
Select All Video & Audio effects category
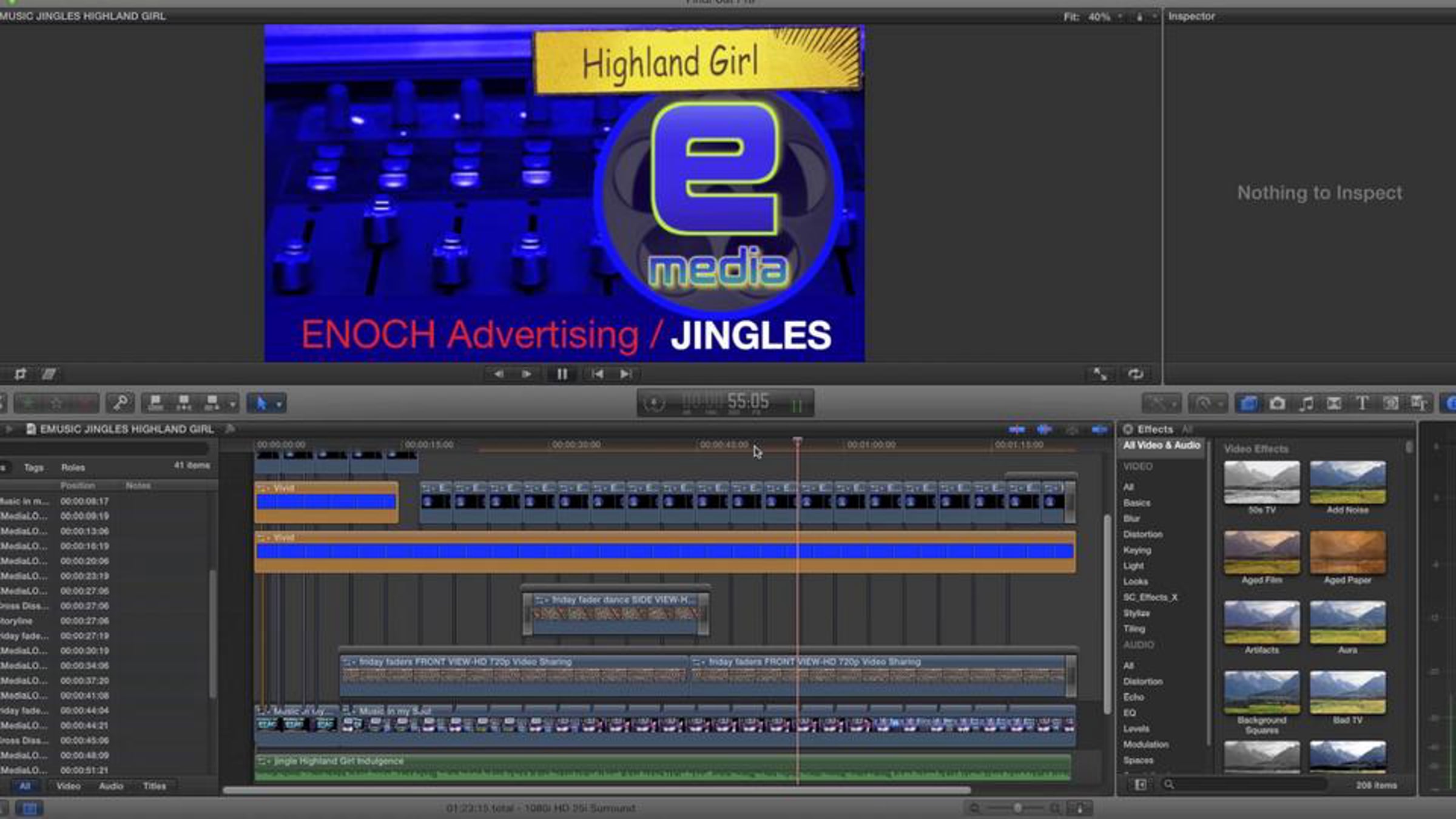click(x=1161, y=445)
